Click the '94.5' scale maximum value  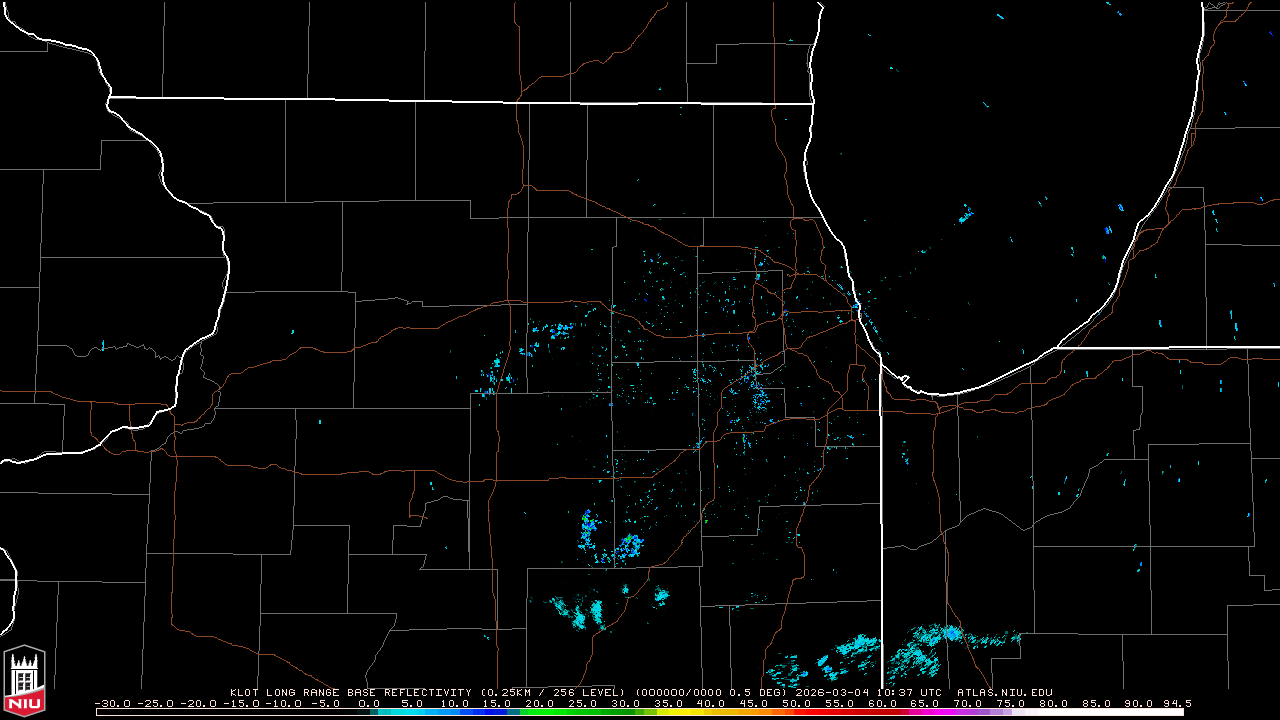1176,703
